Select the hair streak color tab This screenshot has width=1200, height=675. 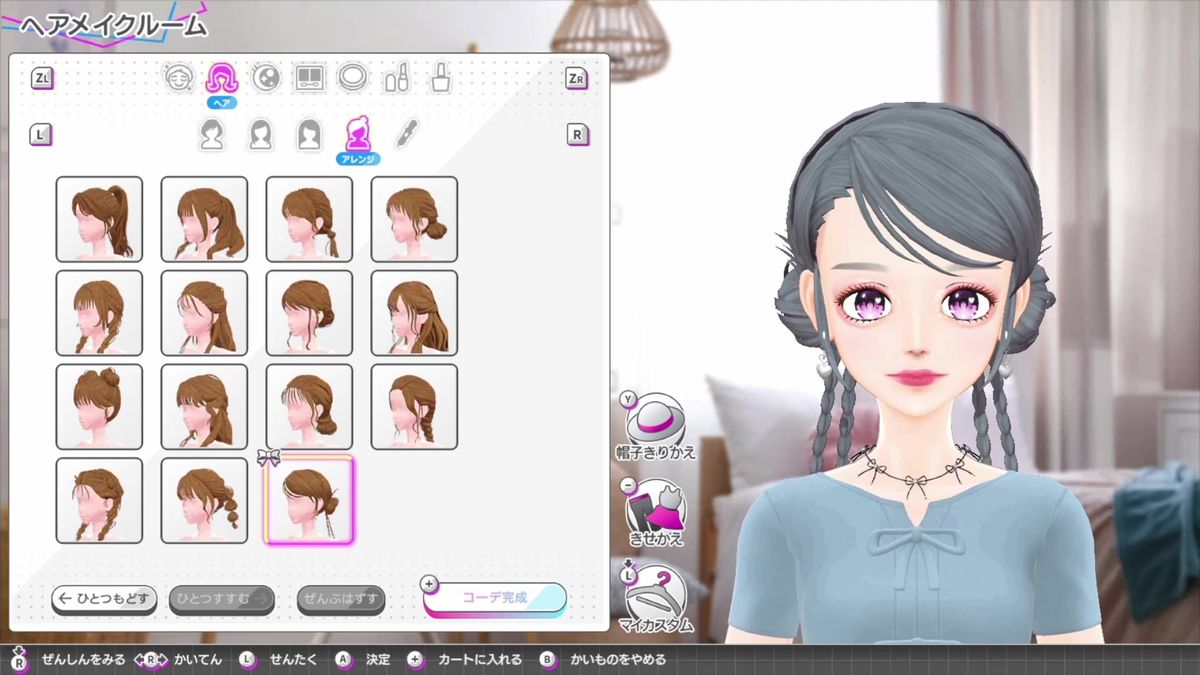[406, 134]
